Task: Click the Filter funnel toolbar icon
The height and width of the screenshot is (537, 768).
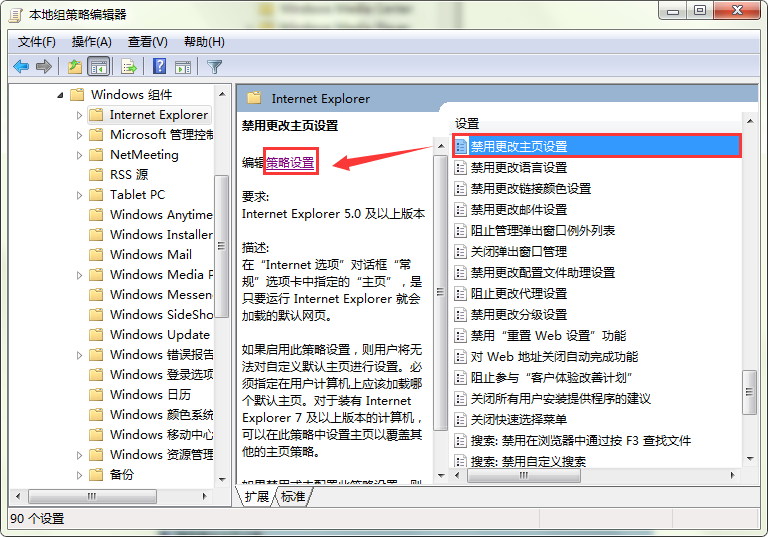Action: (214, 67)
